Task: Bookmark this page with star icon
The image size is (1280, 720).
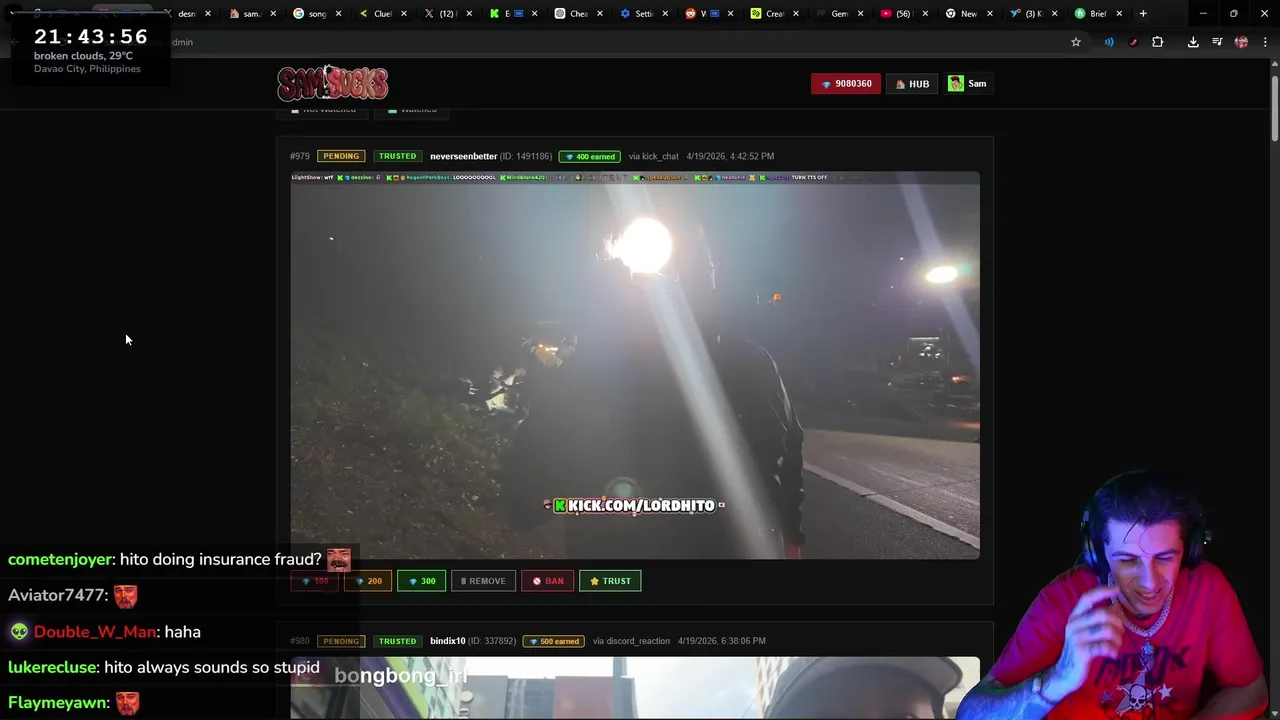Action: [1076, 42]
